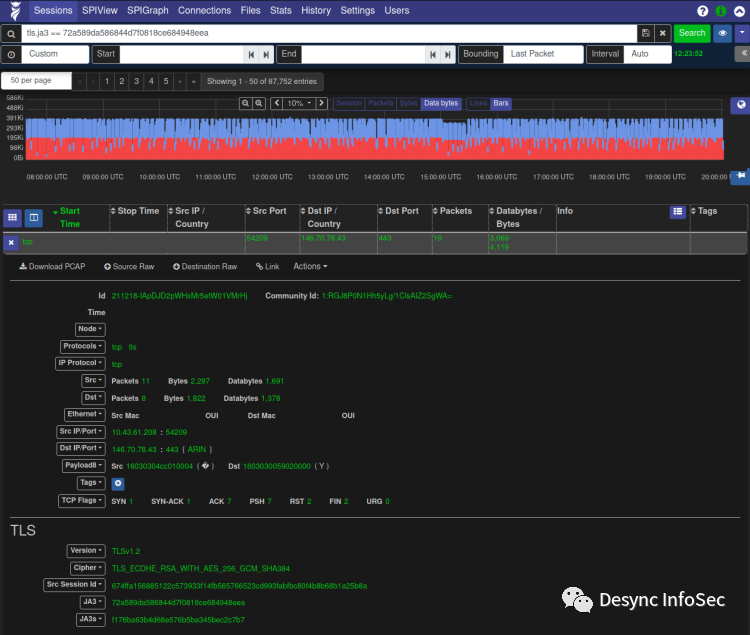Open the SPIGraph tab
Viewport: 750px width, 635px height.
pyautogui.click(x=148, y=11)
